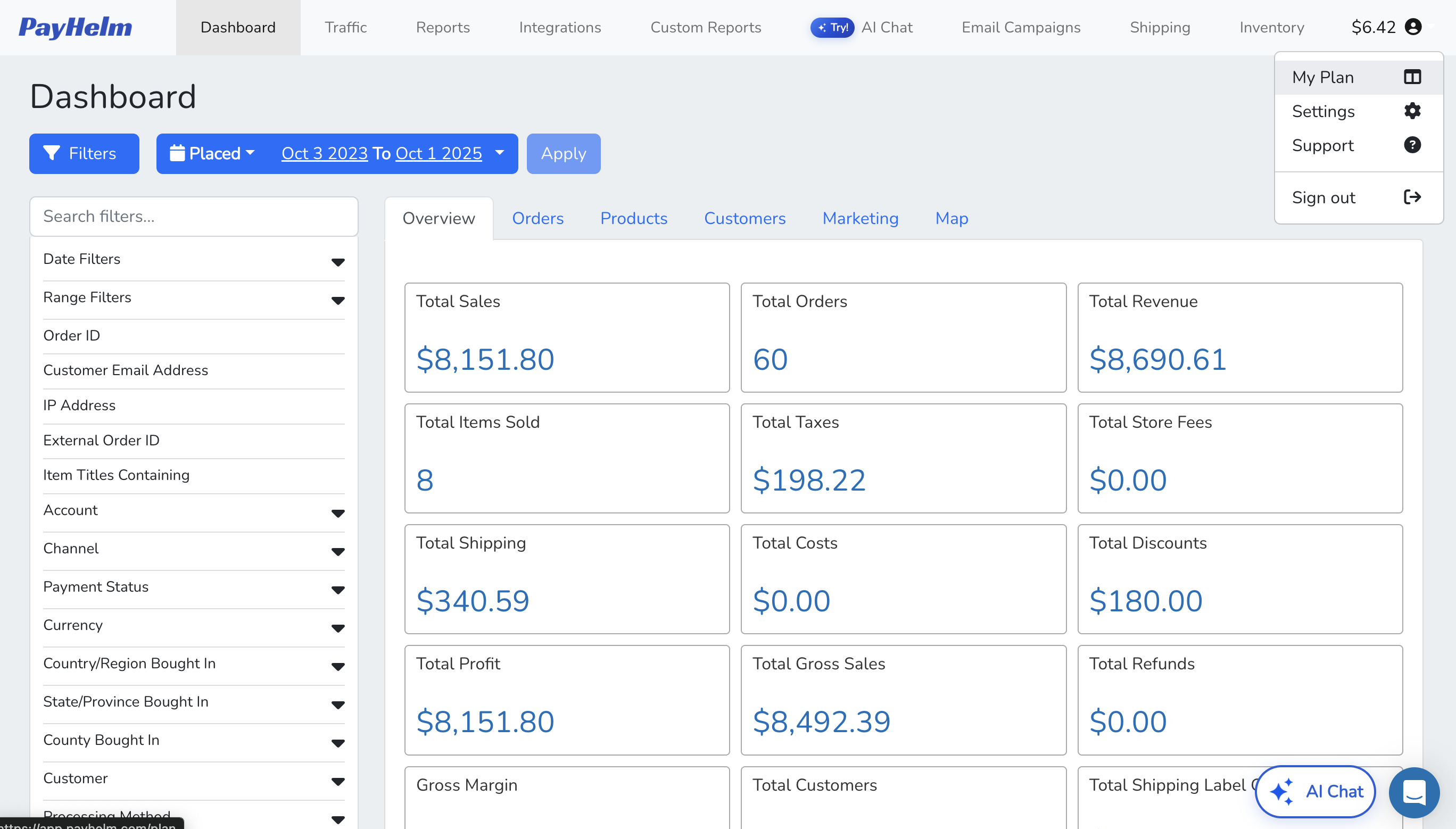This screenshot has height=829, width=1456.
Task: Click the Total Sales card
Action: tap(567, 338)
